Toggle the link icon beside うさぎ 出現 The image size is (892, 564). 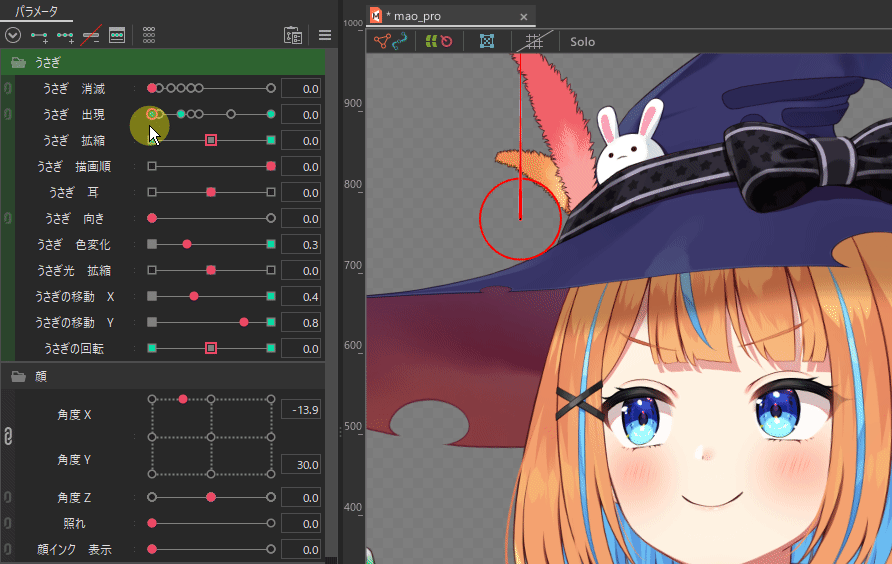pos(8,114)
